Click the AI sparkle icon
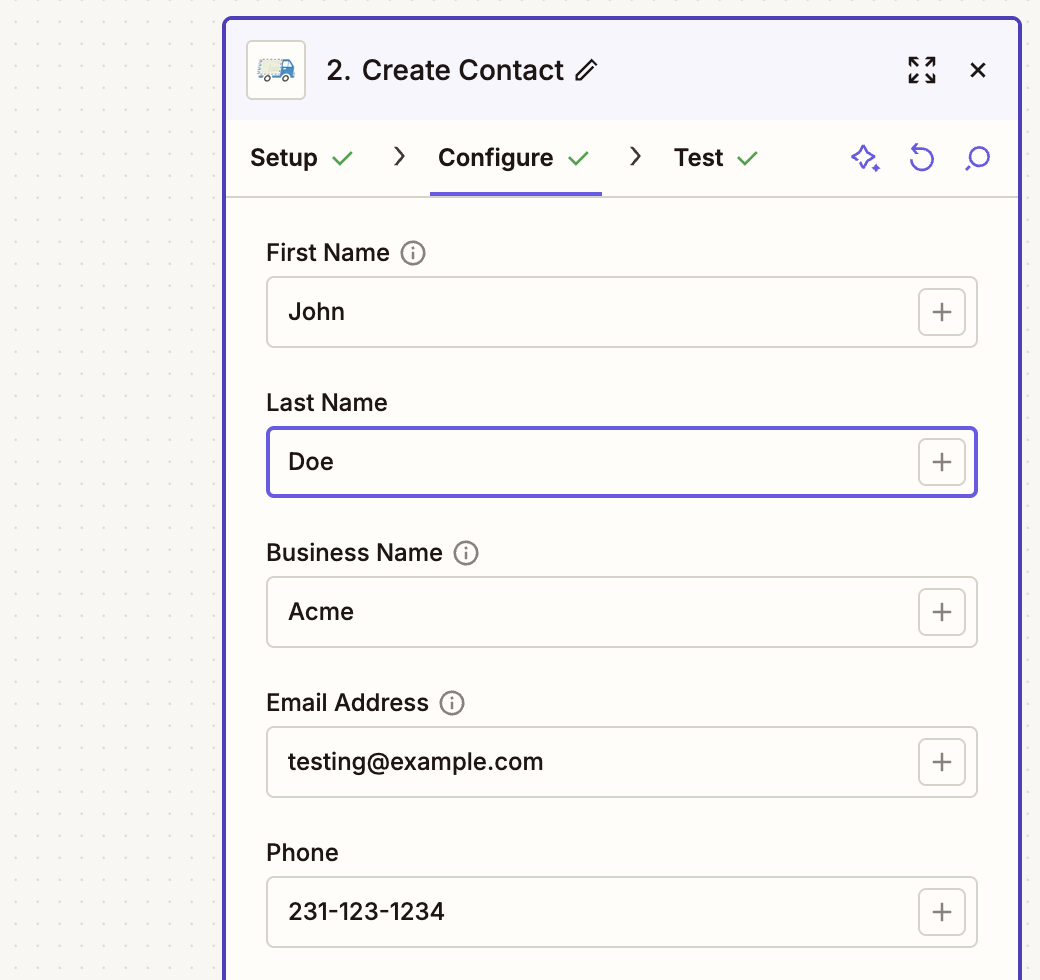This screenshot has height=980, width=1040. point(865,158)
